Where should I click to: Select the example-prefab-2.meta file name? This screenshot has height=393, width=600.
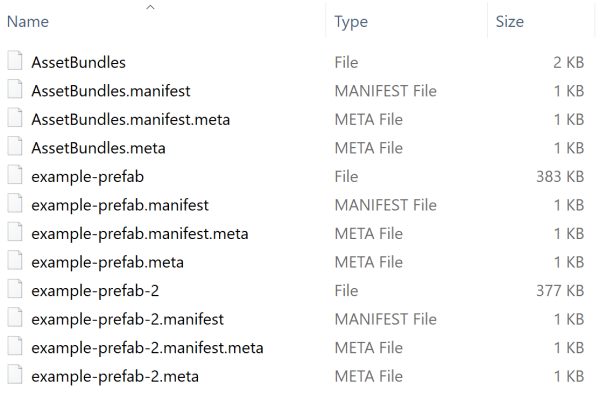pyautogui.click(x=115, y=377)
